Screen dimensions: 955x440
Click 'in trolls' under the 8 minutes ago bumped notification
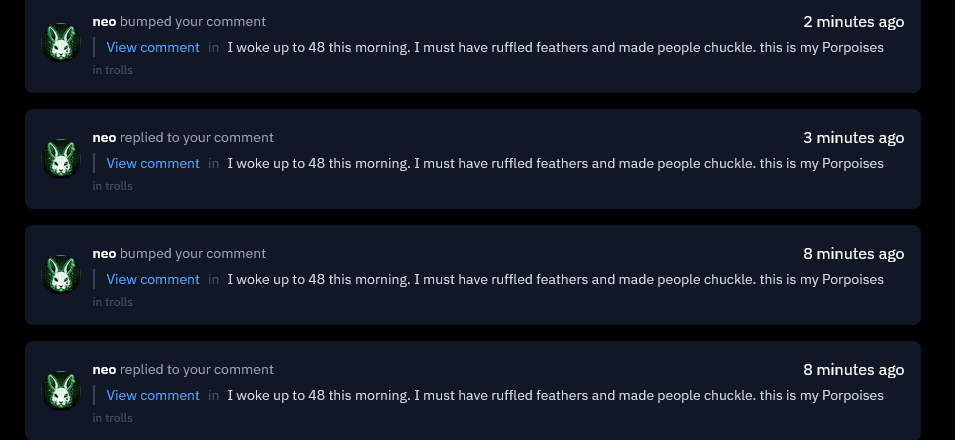(x=113, y=302)
